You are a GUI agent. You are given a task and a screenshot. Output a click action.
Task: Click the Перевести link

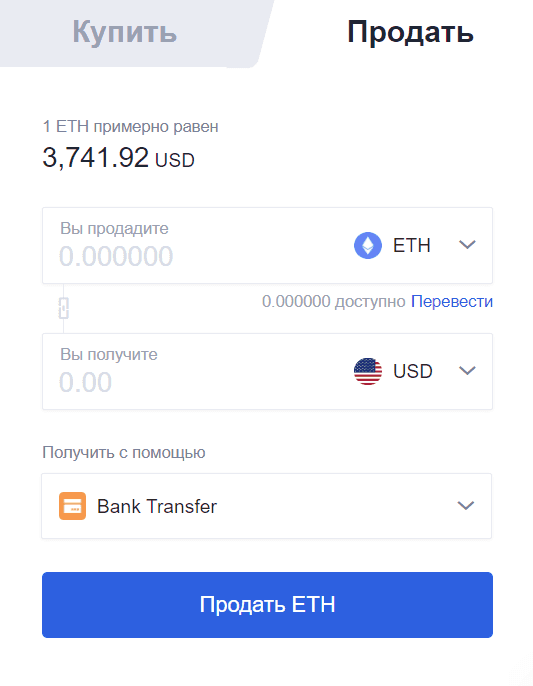(452, 301)
